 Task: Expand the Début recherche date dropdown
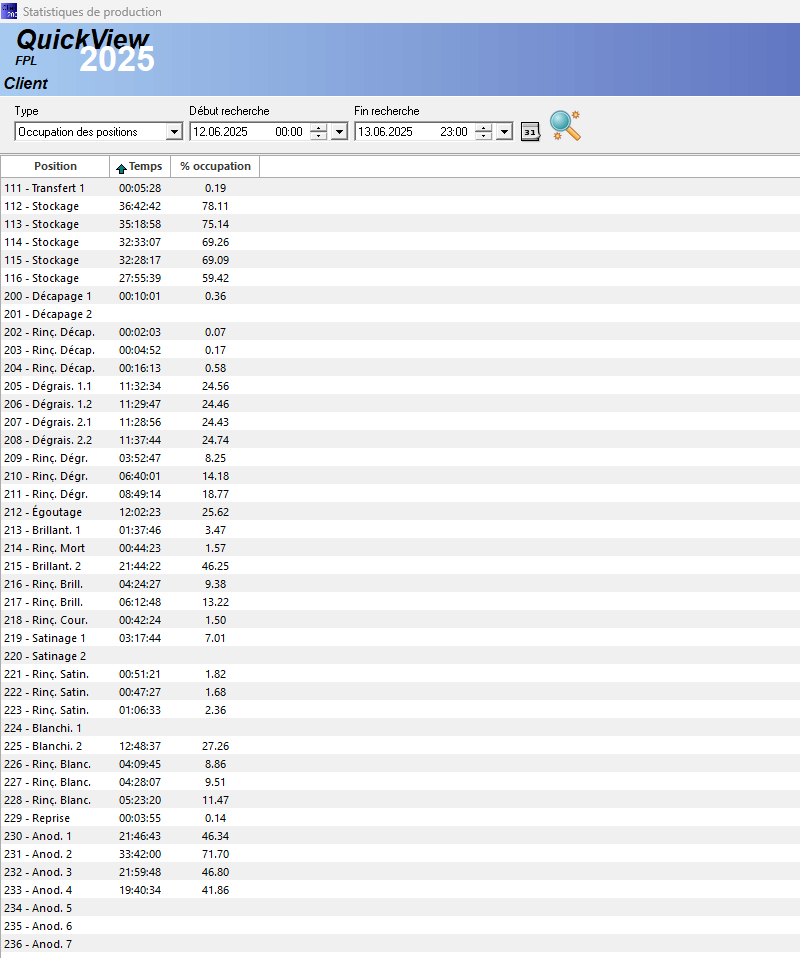339,132
